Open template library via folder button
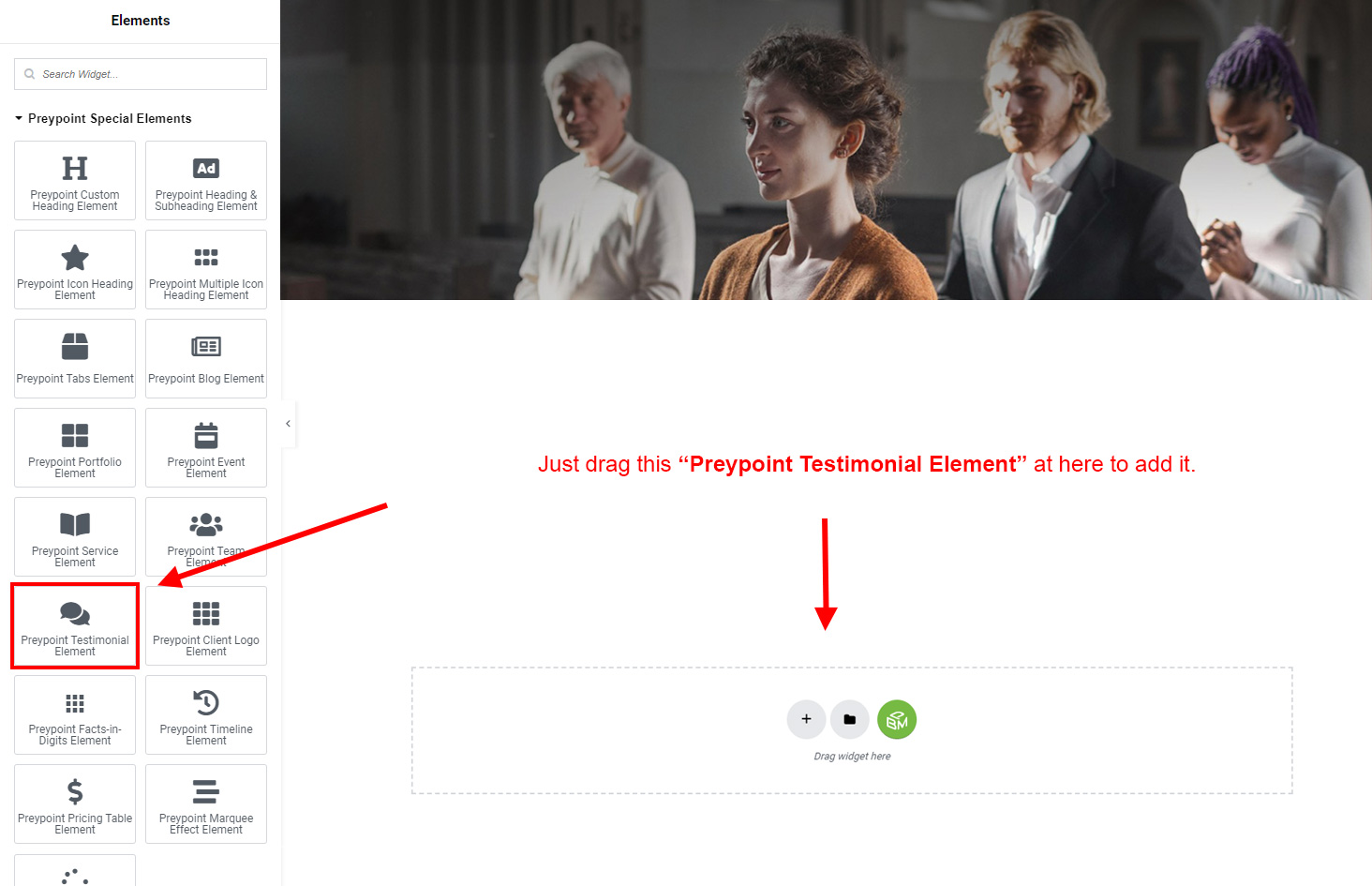Image resolution: width=1372 pixels, height=886 pixels. (x=850, y=719)
